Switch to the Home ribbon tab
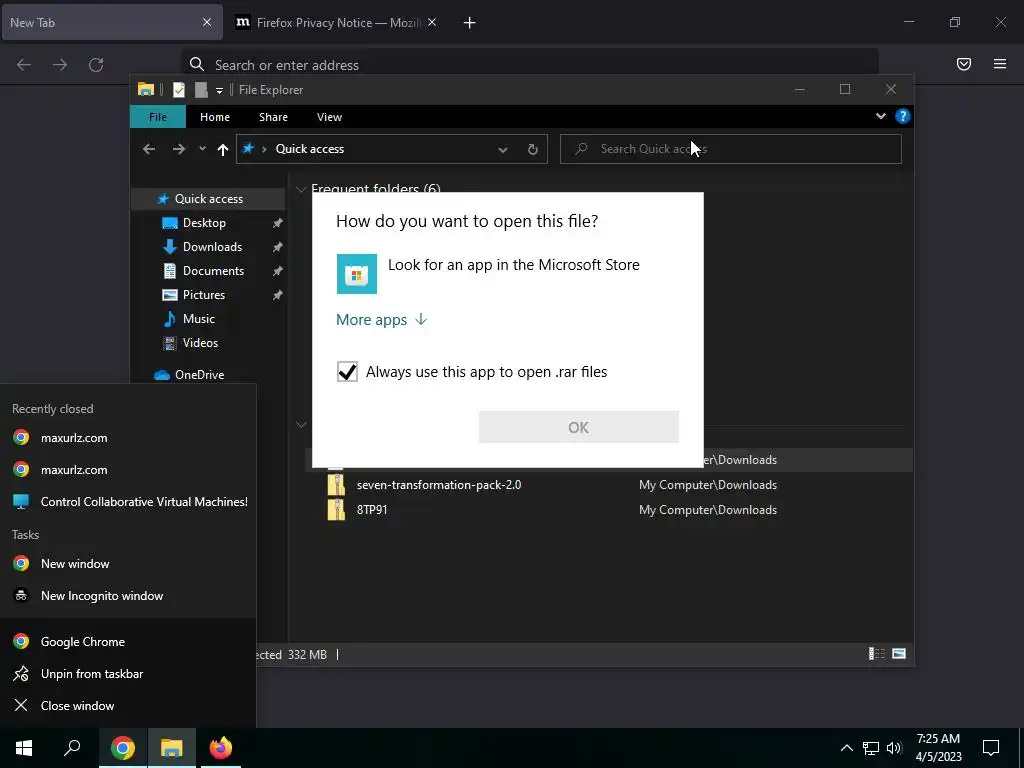Image resolution: width=1024 pixels, height=768 pixels. click(x=215, y=117)
